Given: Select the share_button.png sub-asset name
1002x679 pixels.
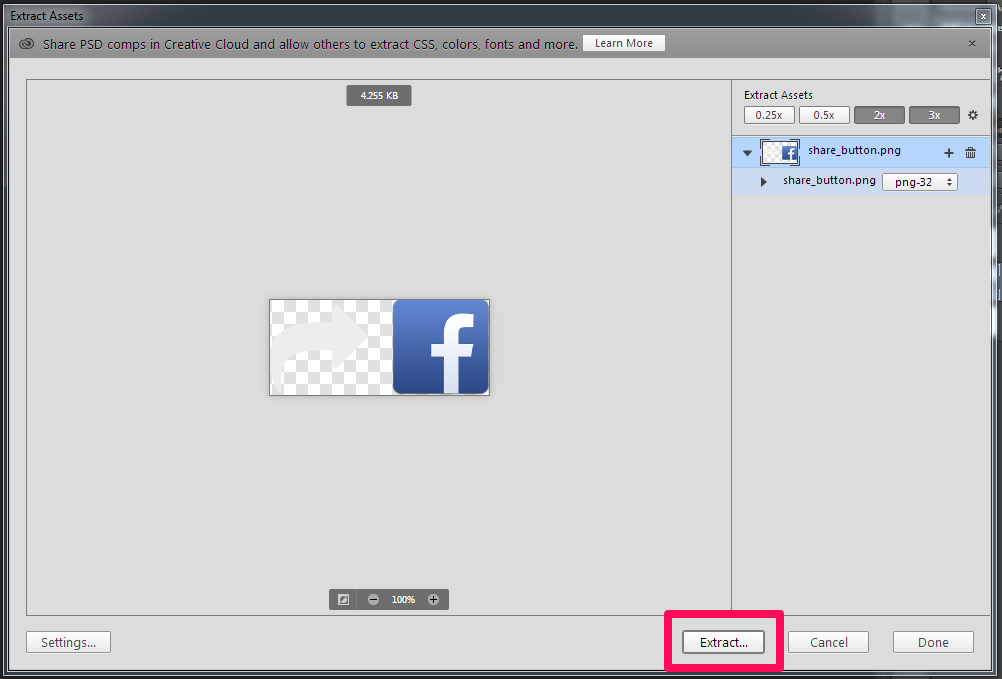Looking at the screenshot, I should [x=829, y=181].
